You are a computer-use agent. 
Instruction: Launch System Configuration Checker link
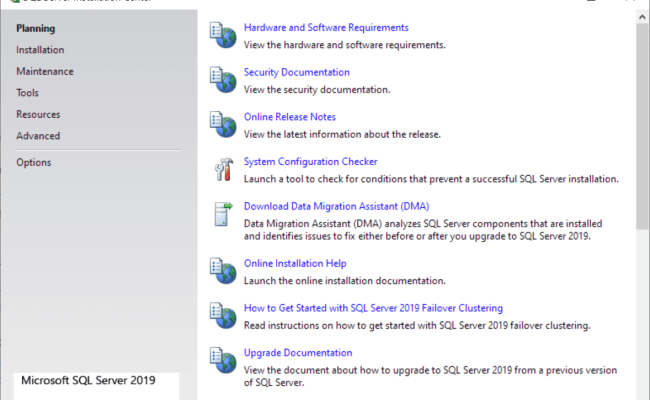[x=310, y=162]
